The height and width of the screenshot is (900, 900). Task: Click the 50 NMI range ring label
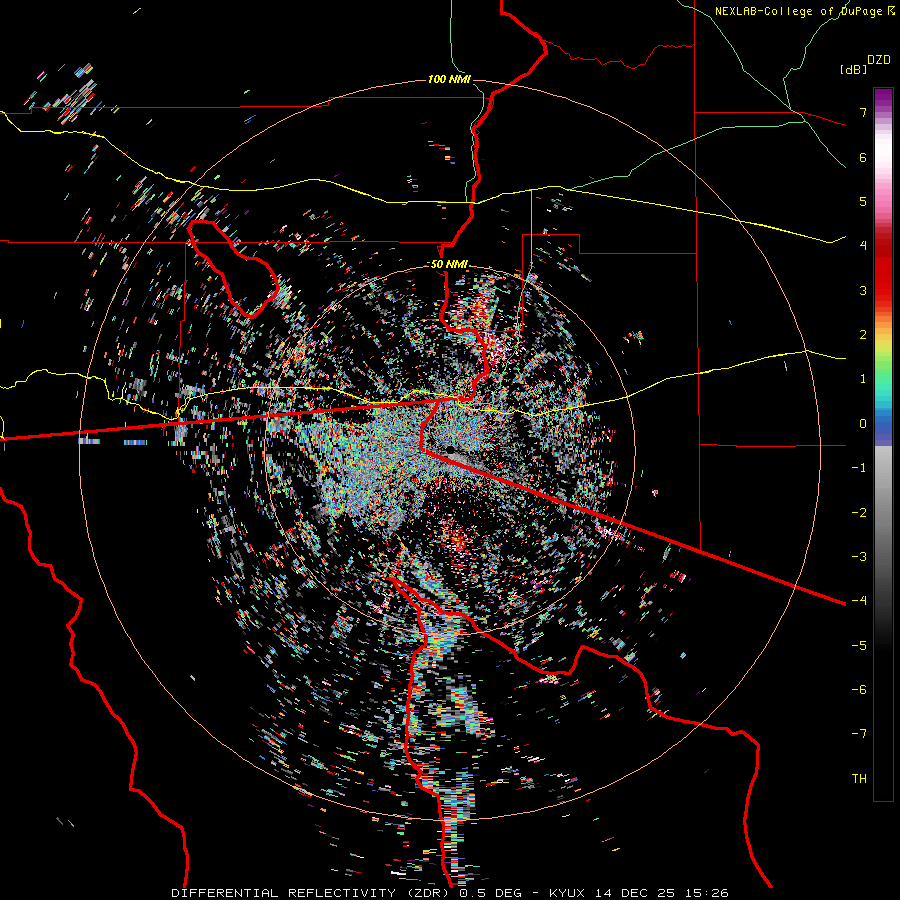(449, 264)
